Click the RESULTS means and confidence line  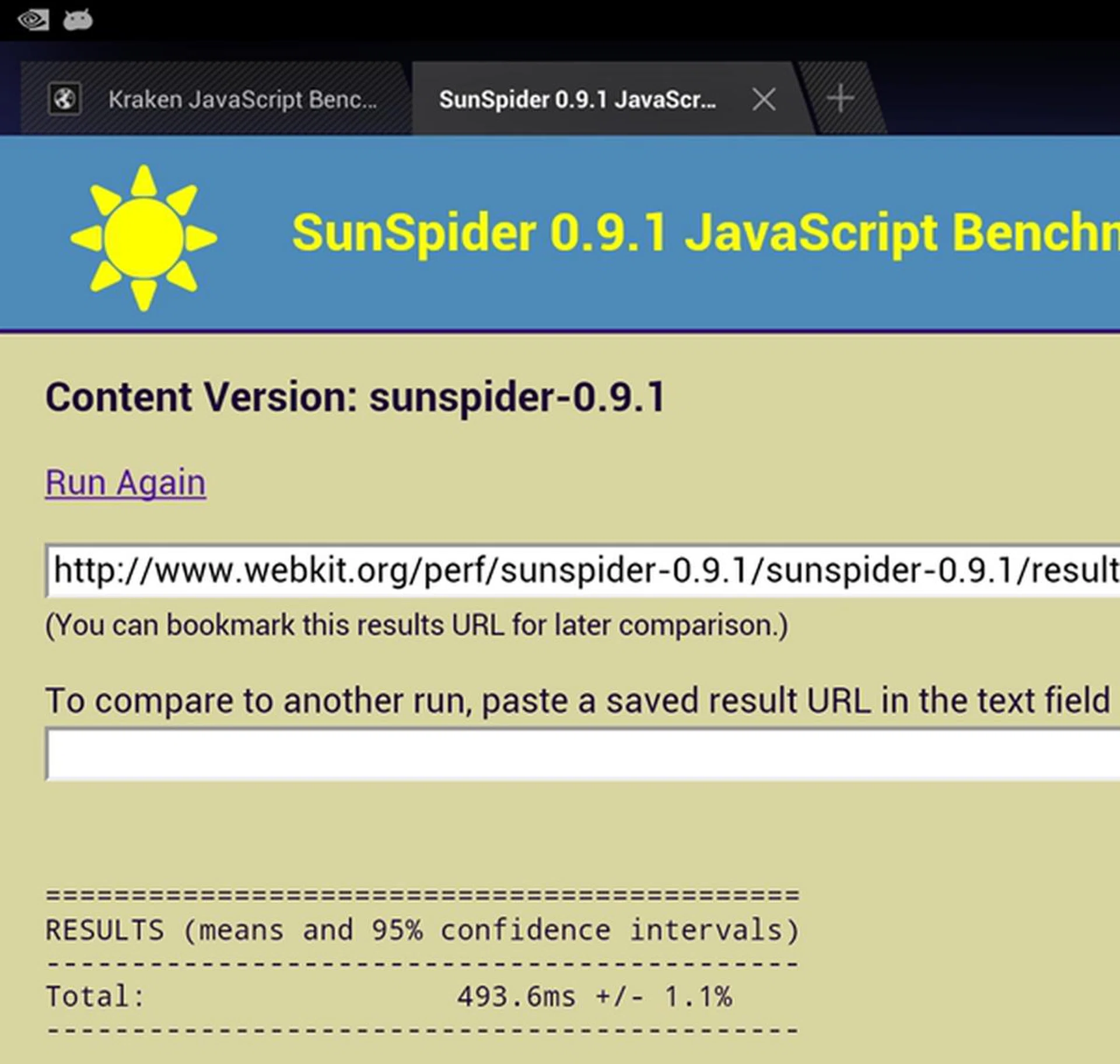tap(422, 930)
